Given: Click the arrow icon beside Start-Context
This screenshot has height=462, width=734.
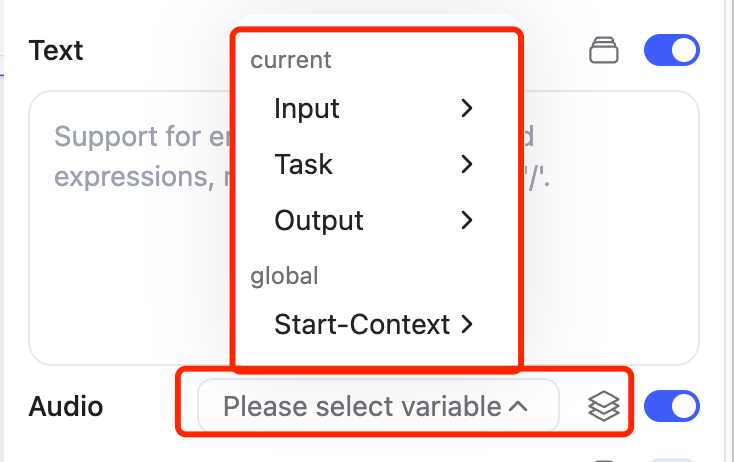Looking at the screenshot, I should coord(467,324).
